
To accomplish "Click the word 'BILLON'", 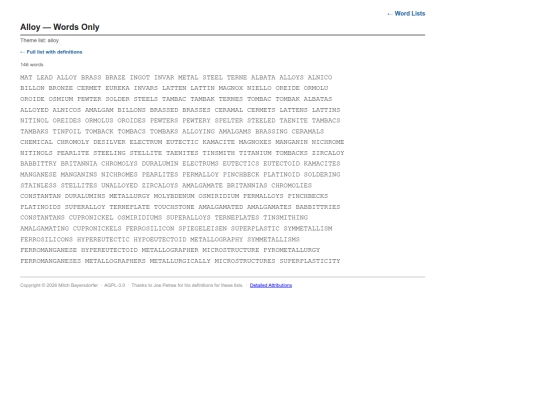I will [32, 88].
